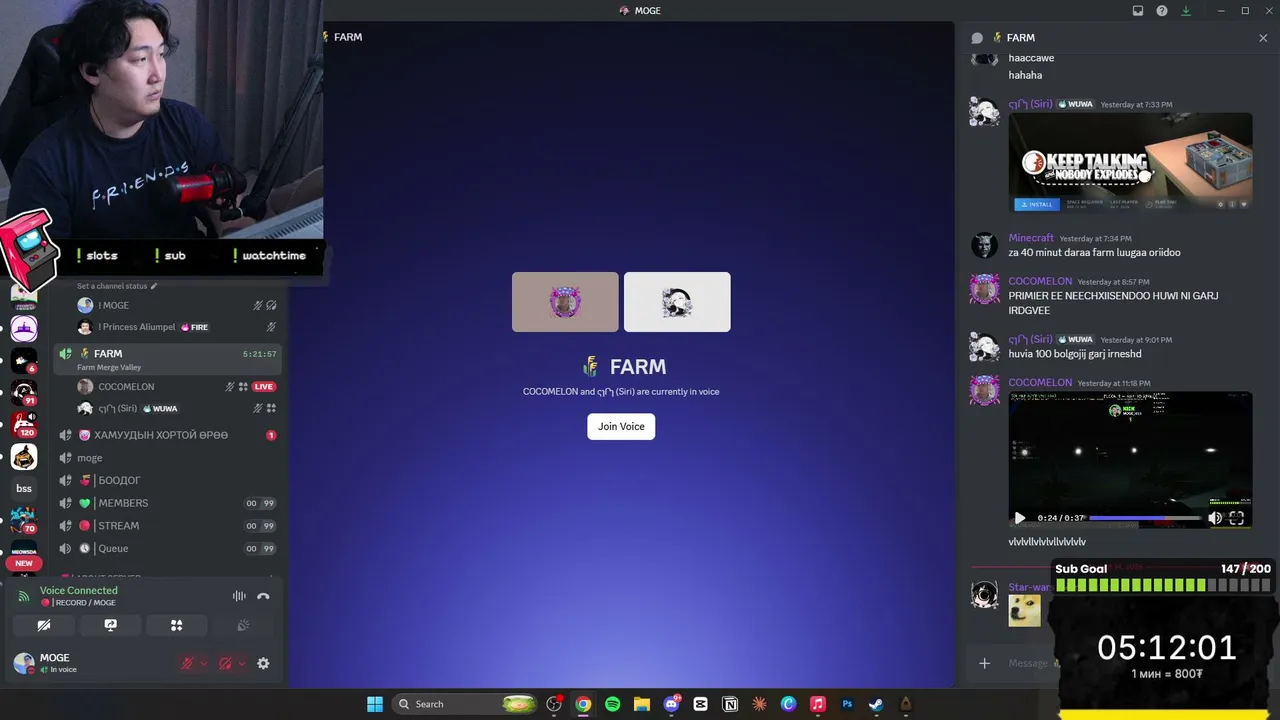Close the FARM chat panel
The image size is (1280, 720).
pyautogui.click(x=1263, y=38)
